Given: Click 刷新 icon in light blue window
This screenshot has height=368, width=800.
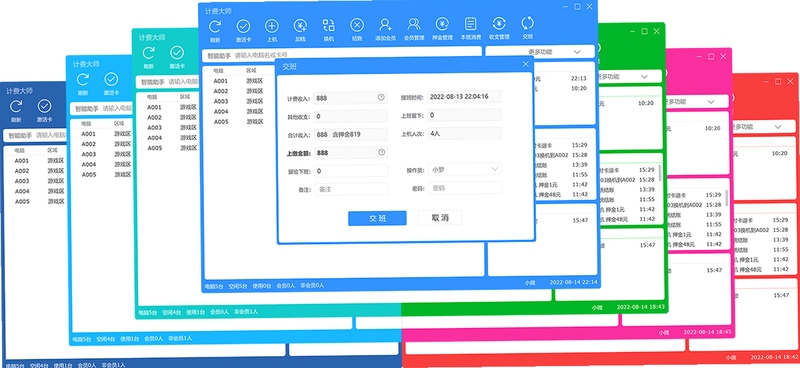Looking at the screenshot, I should (x=83, y=79).
